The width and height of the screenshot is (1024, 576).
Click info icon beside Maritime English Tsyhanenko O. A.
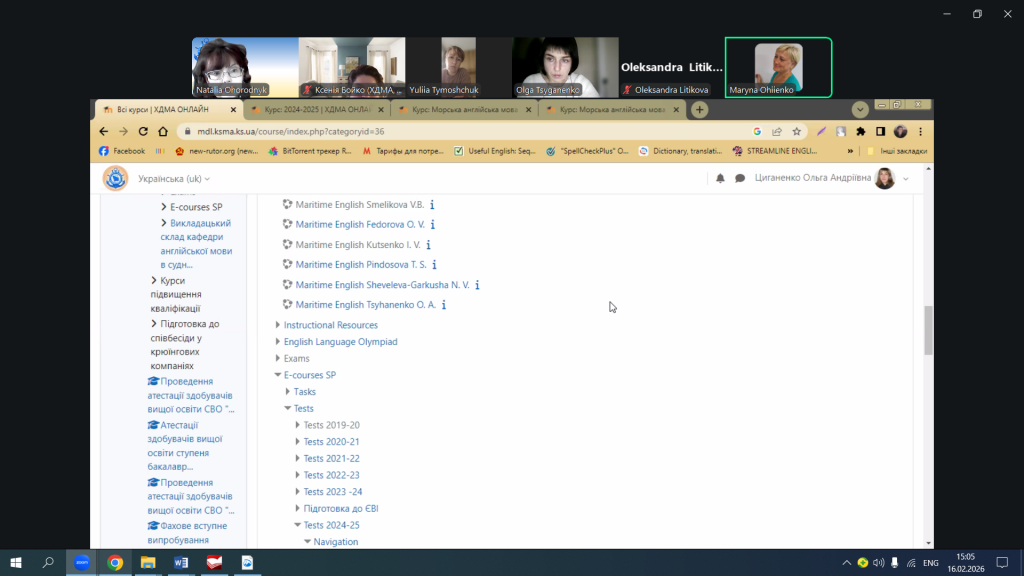click(443, 305)
